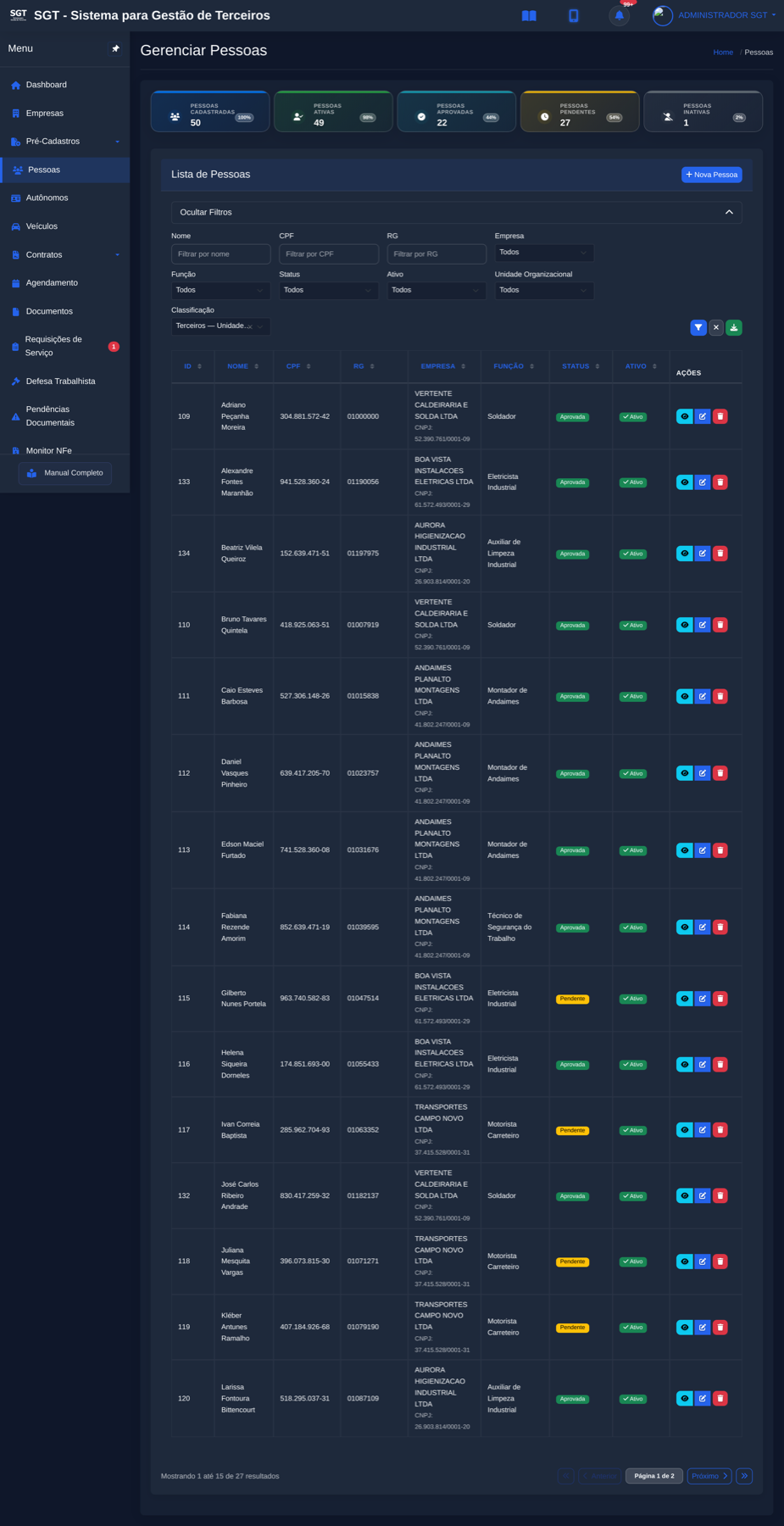Delete the Kléber Antunes Ramalho record
Image resolution: width=784 pixels, height=1526 pixels.
click(720, 1328)
